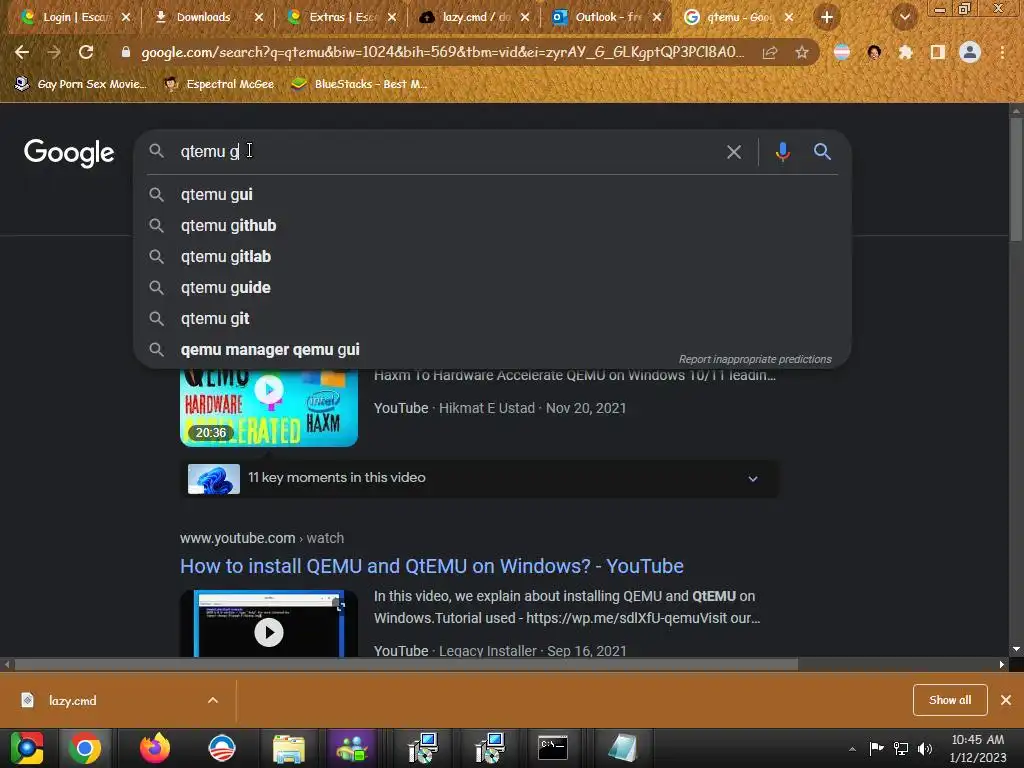
Task: Open the messenger people icon in taskbar
Action: pos(353,748)
